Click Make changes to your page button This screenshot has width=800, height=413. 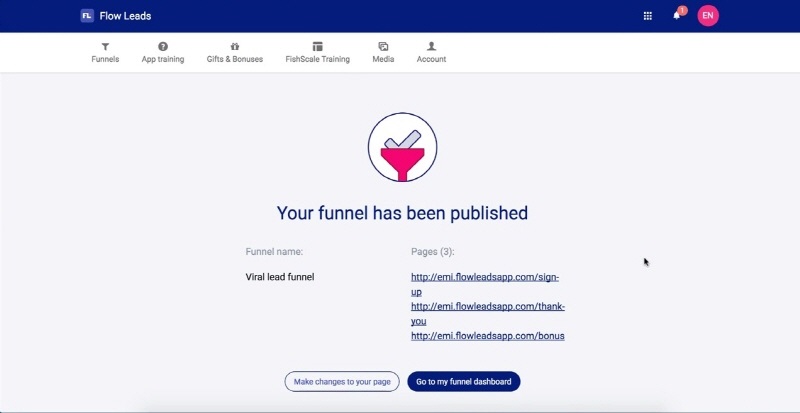click(x=342, y=381)
